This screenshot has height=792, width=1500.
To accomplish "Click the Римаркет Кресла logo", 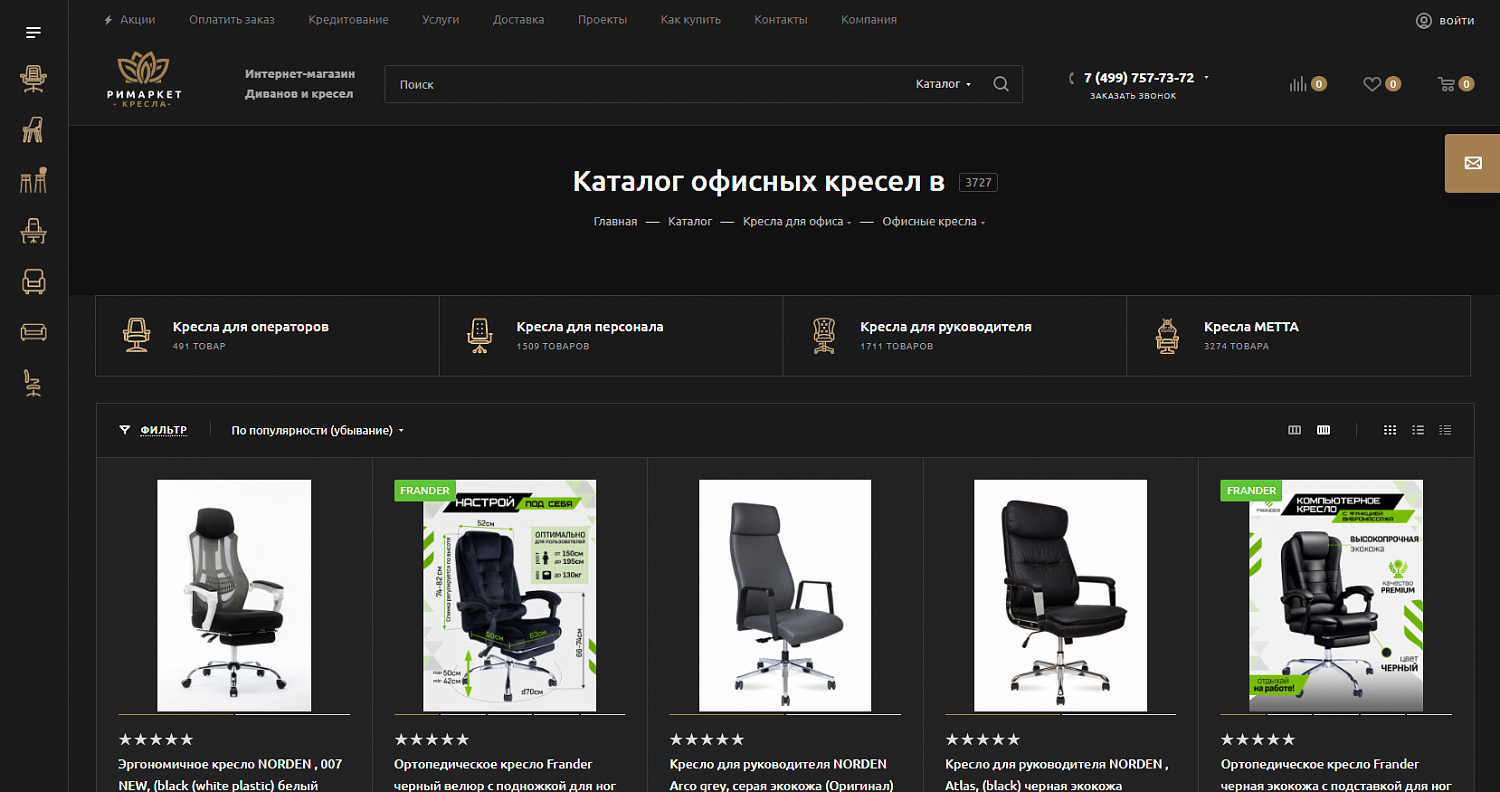I will point(143,80).
